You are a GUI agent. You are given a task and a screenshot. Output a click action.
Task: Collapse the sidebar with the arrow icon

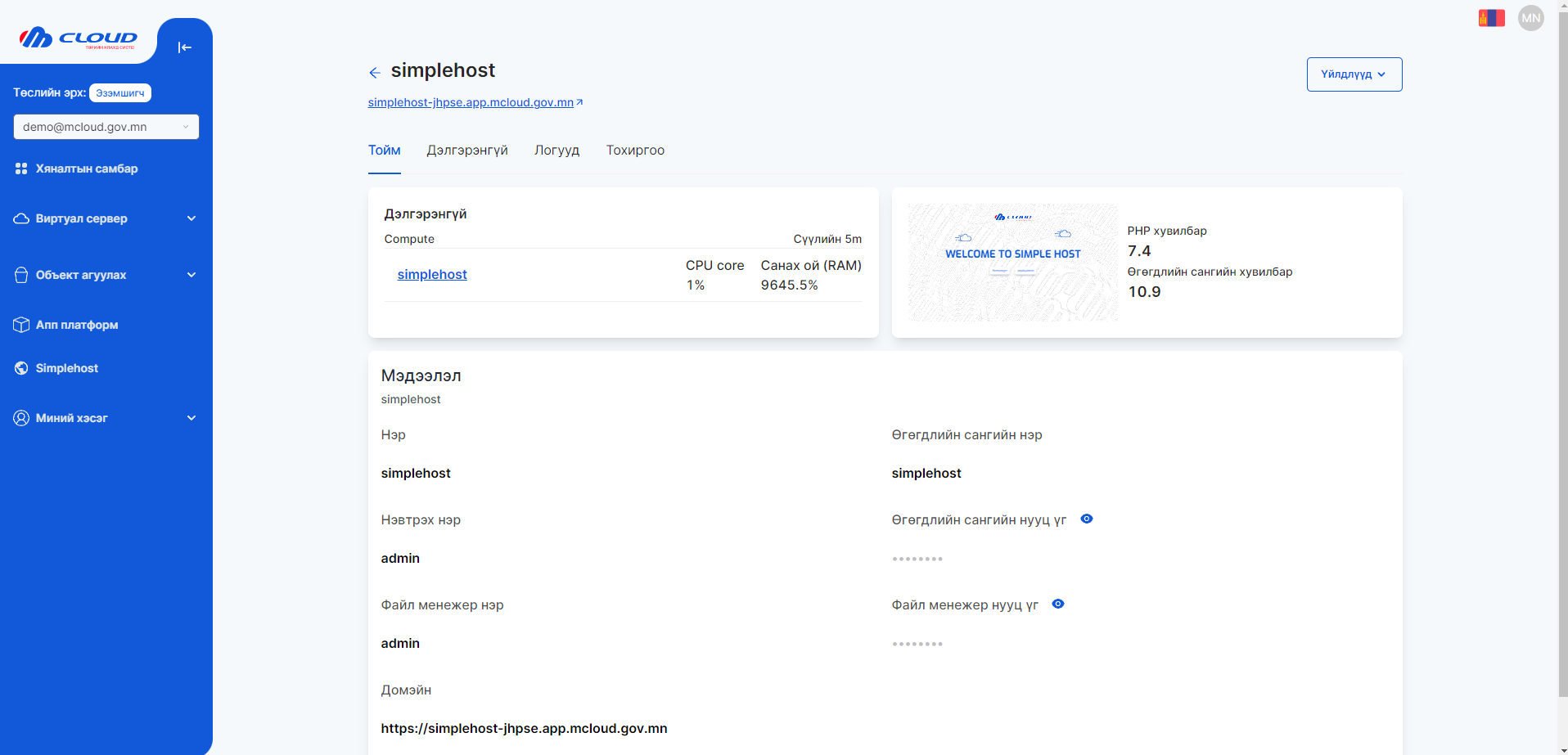click(x=185, y=47)
